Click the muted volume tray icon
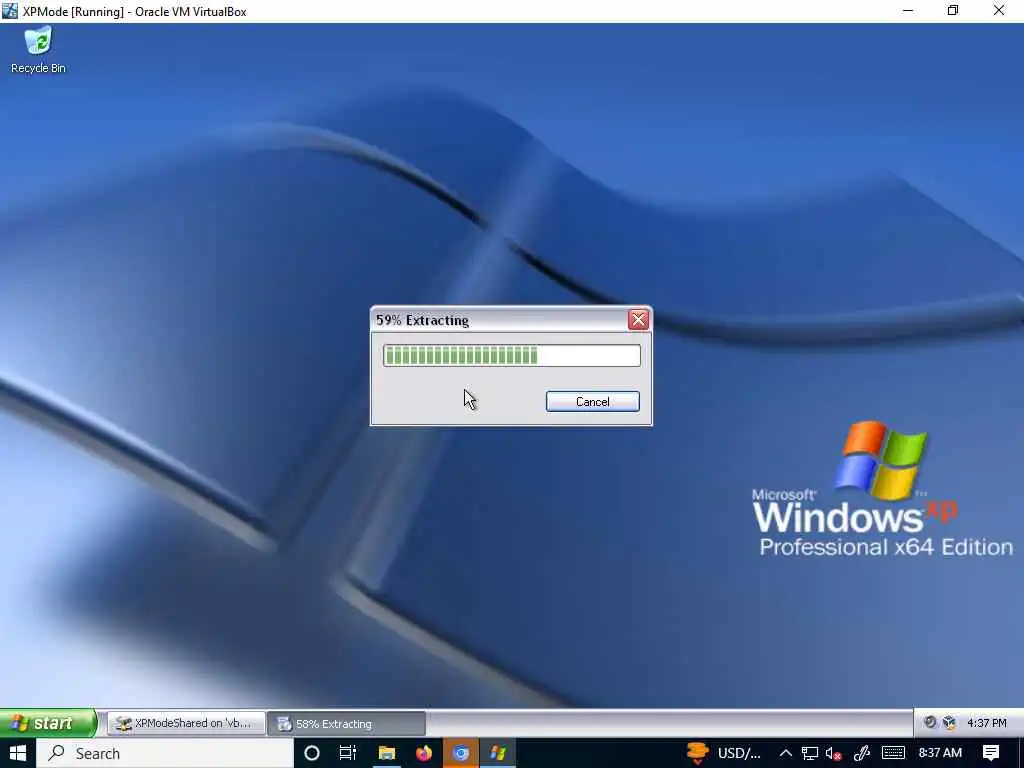 coord(833,753)
